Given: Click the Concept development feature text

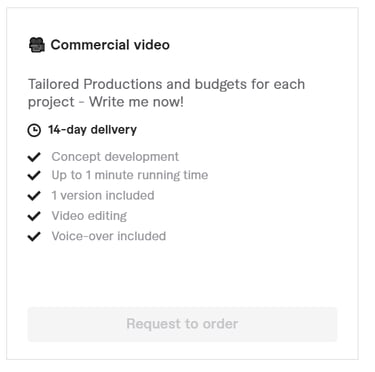Looking at the screenshot, I should pos(115,157).
